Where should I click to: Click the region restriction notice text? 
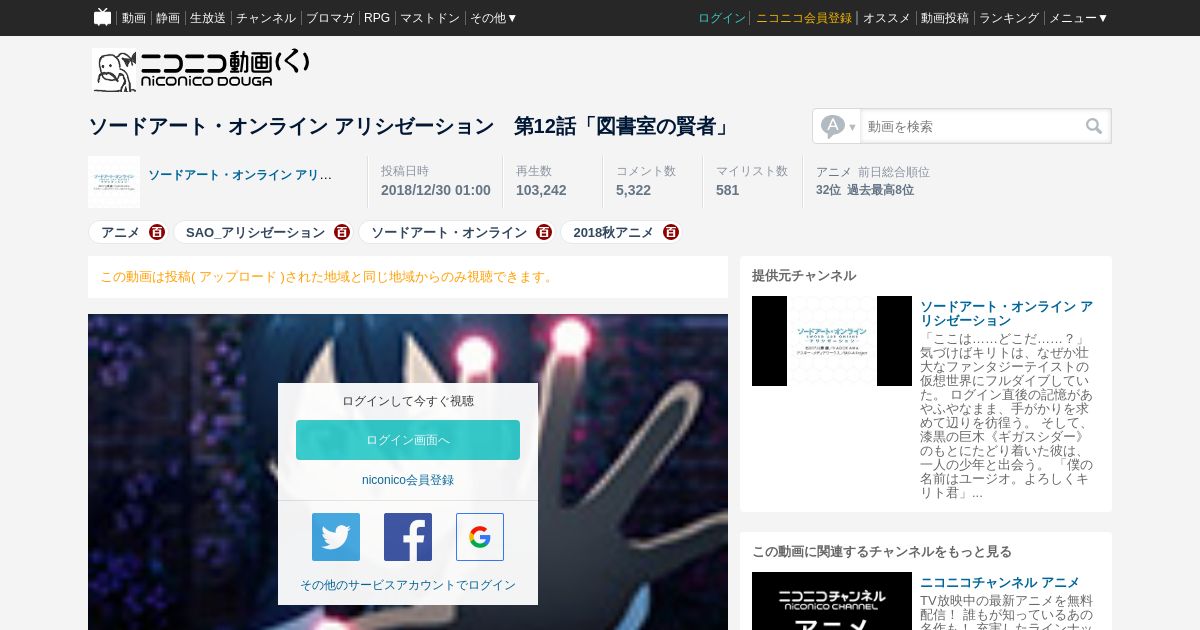click(x=328, y=277)
